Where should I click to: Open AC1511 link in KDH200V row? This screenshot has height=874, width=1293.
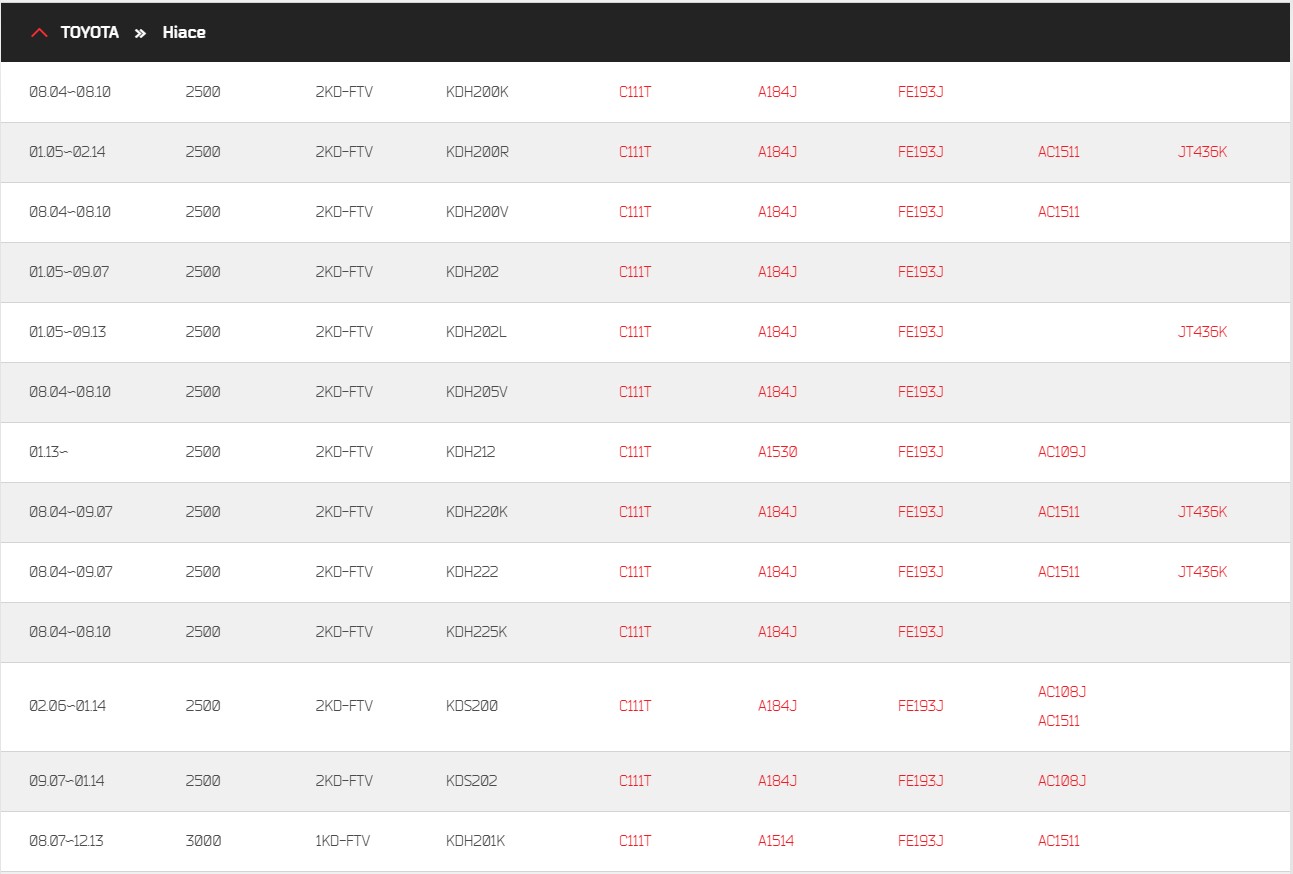[1059, 212]
